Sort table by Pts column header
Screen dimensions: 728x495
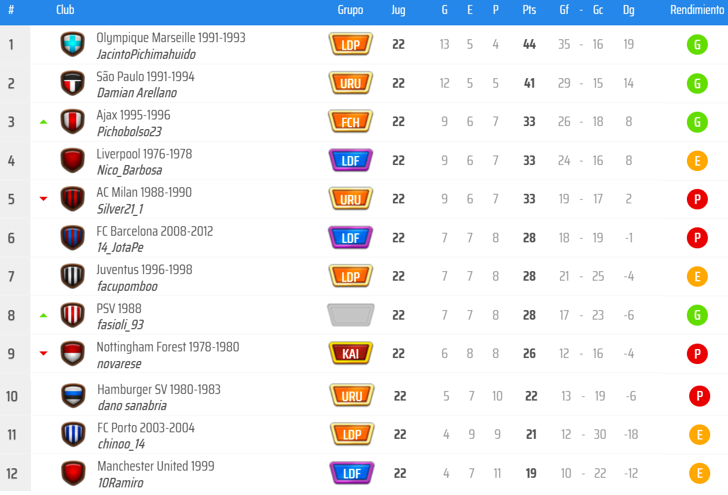tap(529, 10)
